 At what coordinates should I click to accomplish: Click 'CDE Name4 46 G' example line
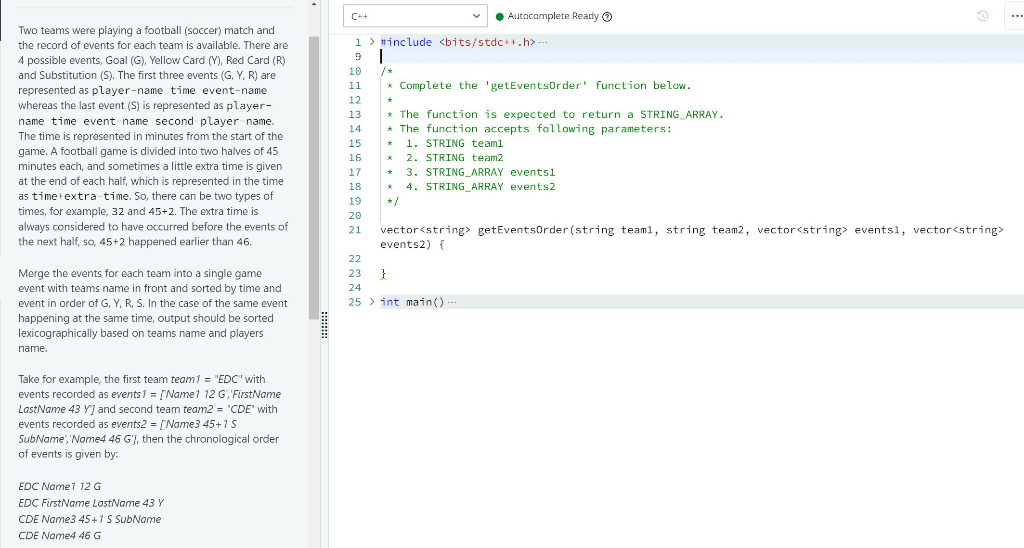[x=59, y=536]
